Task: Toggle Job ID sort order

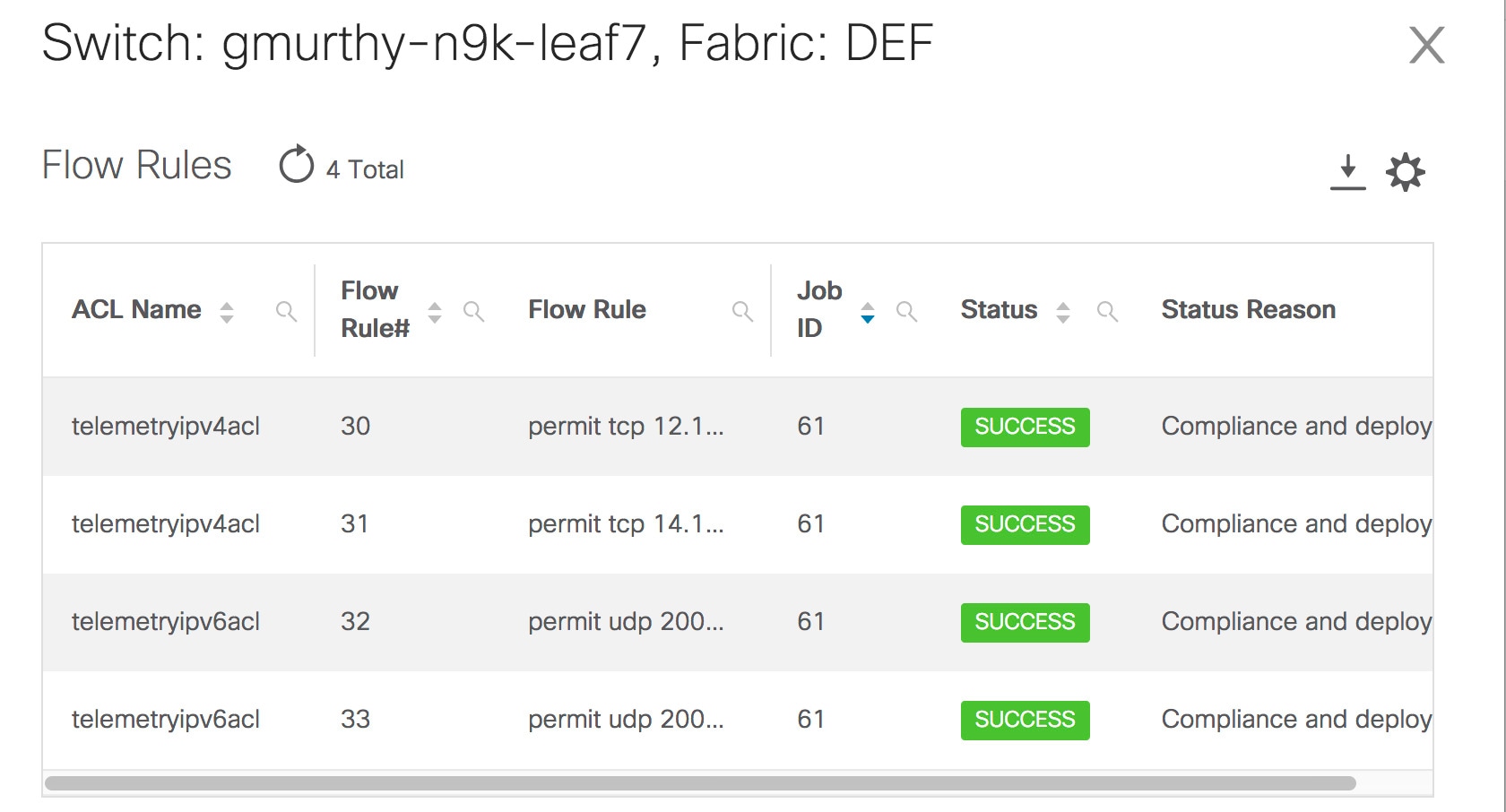Action: click(867, 313)
